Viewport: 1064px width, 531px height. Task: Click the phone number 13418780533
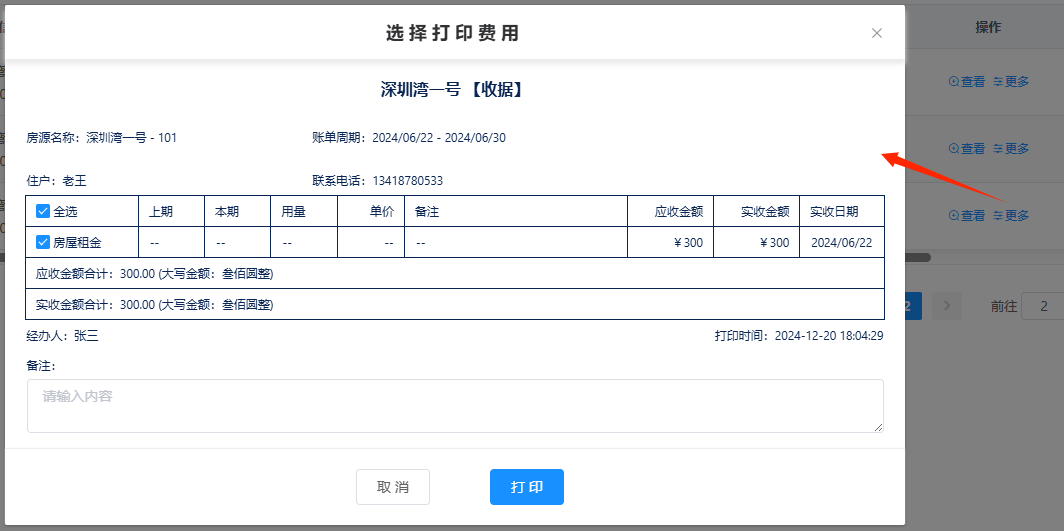click(407, 181)
